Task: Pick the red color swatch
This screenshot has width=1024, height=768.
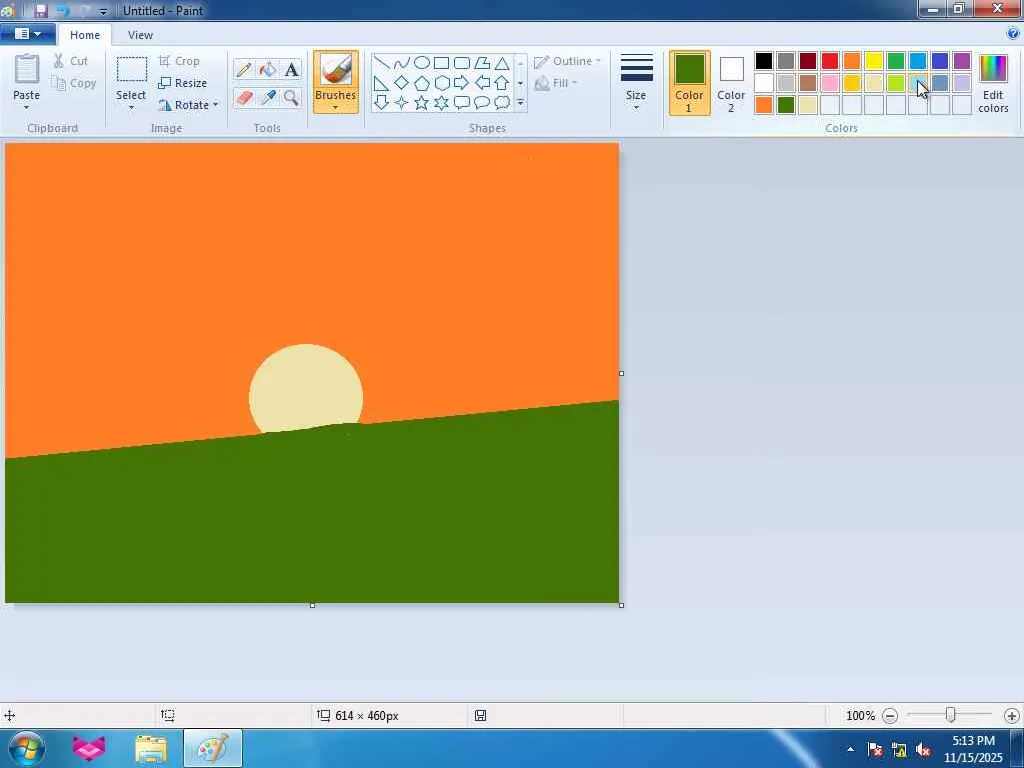Action: 830,62
